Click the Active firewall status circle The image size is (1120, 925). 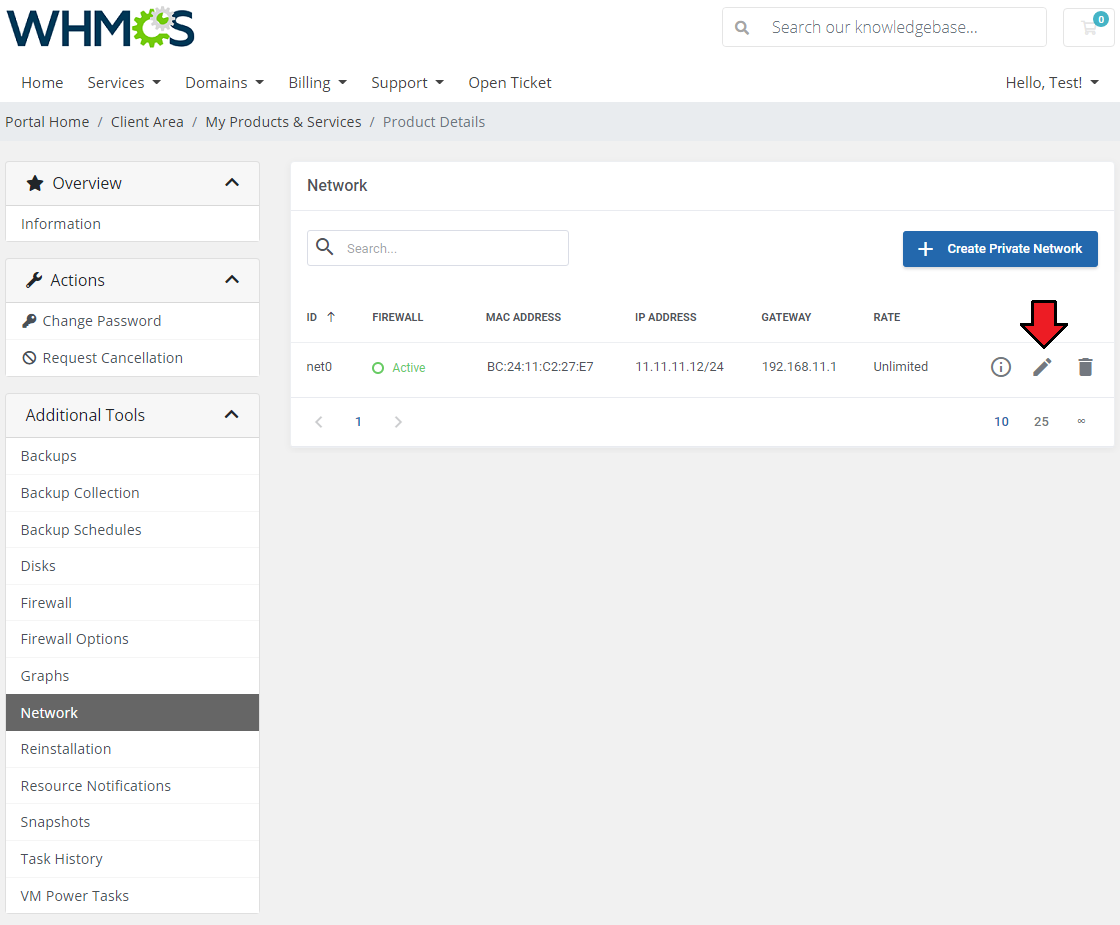pyautogui.click(x=378, y=368)
